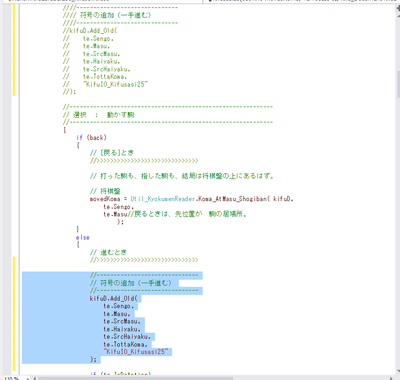This screenshot has width=400, height=380.
Task: Click the Util_KyokumenReader class name
Action: 162,199
